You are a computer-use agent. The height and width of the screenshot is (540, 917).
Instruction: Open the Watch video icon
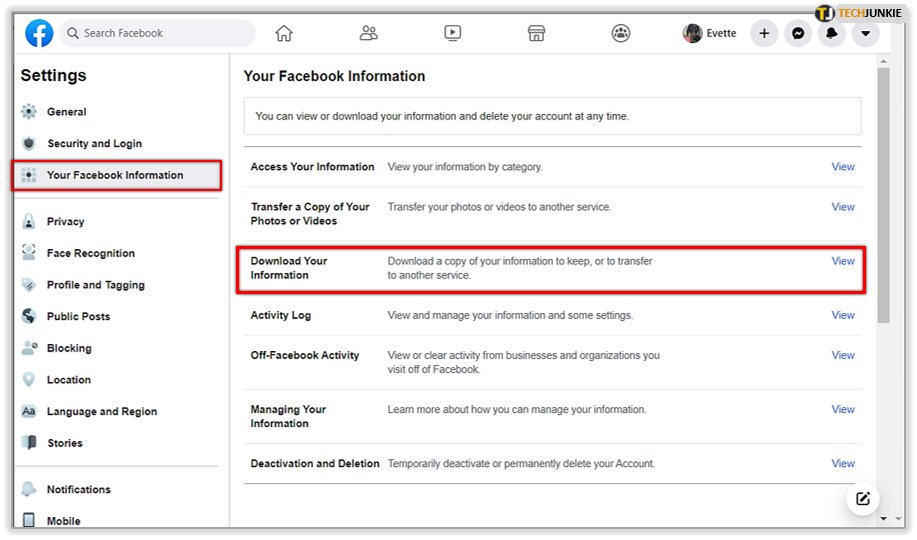[453, 33]
